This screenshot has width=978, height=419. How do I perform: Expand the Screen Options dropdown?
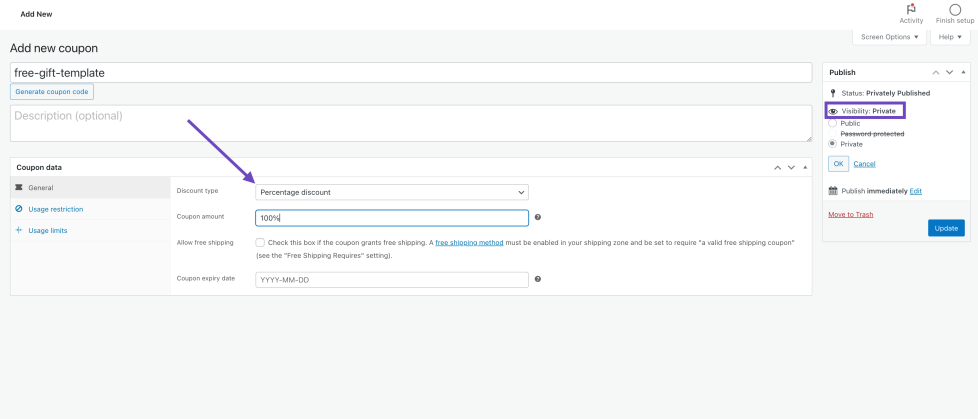pyautogui.click(x=889, y=37)
